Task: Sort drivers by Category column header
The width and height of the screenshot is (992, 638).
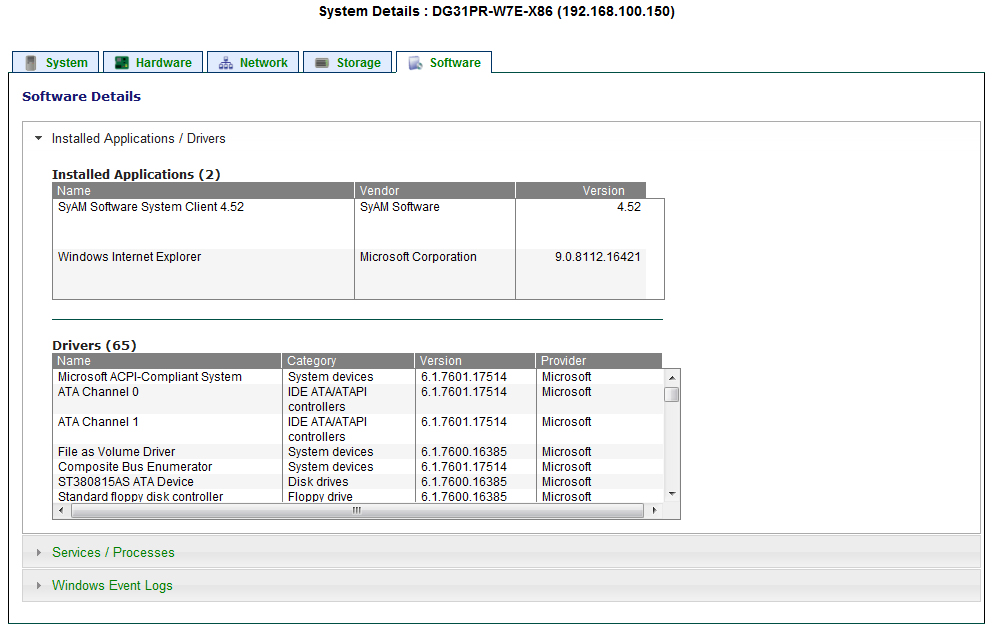Action: [347, 361]
